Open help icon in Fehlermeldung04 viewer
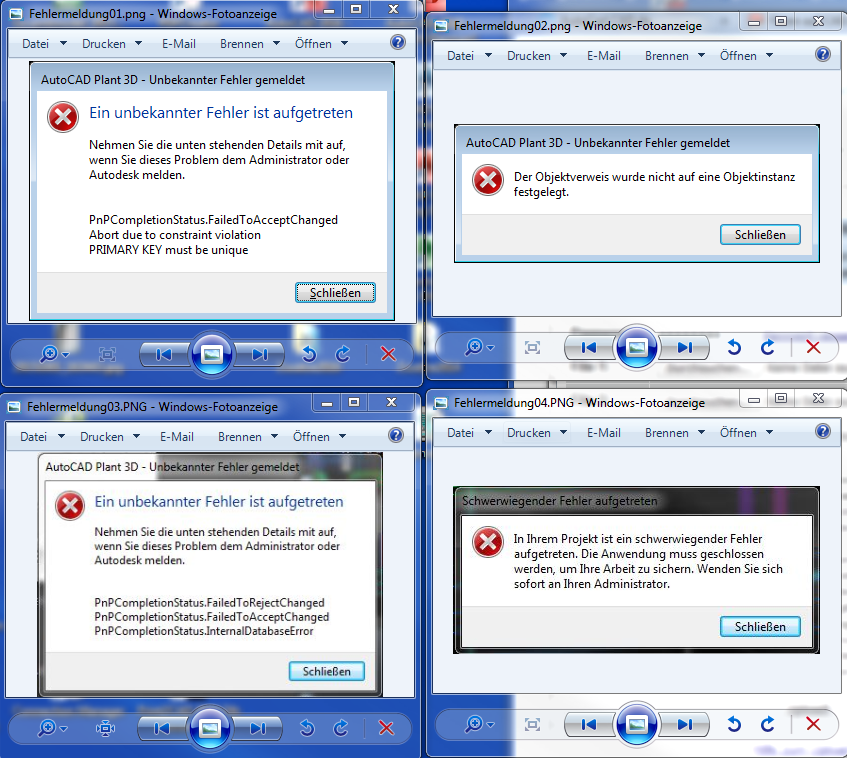This screenshot has height=758, width=847. tap(823, 431)
